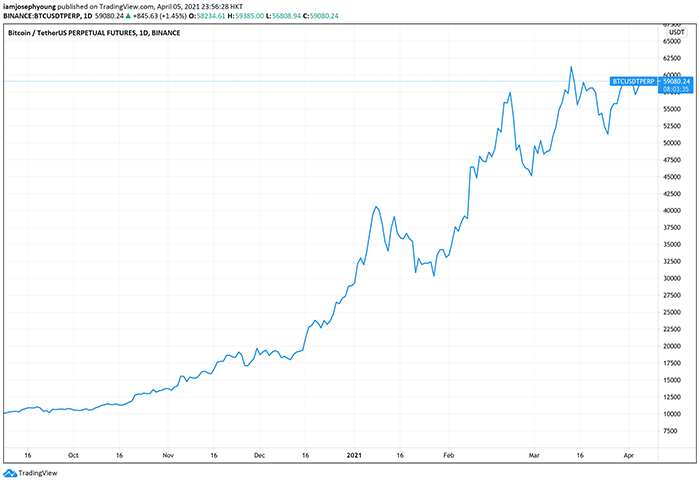This screenshot has height=483, width=700.
Task: Select the Feb label on time axis
Action: (x=448, y=453)
